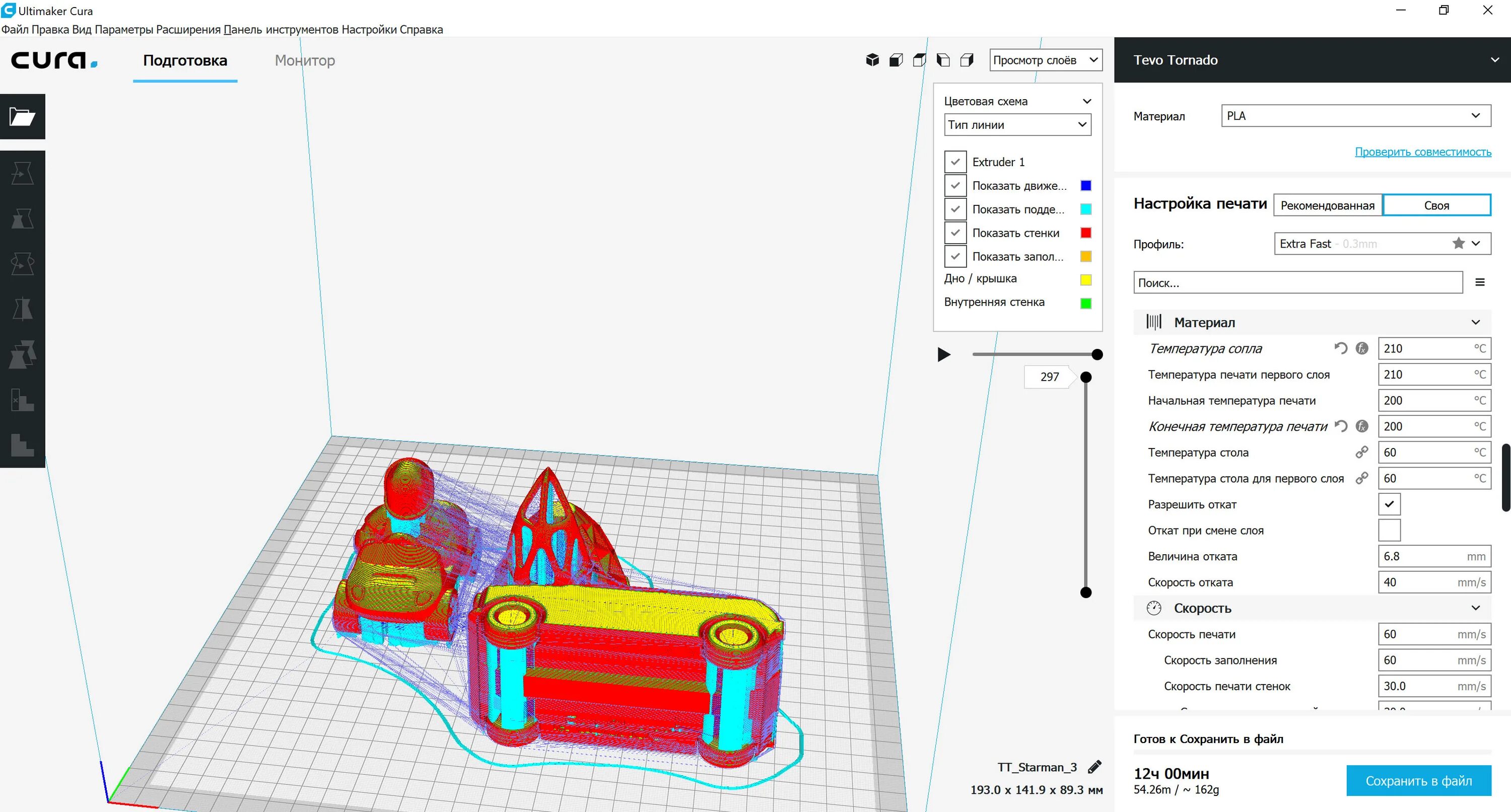
Task: Select Рекомендованная print setup mode
Action: click(x=1327, y=205)
